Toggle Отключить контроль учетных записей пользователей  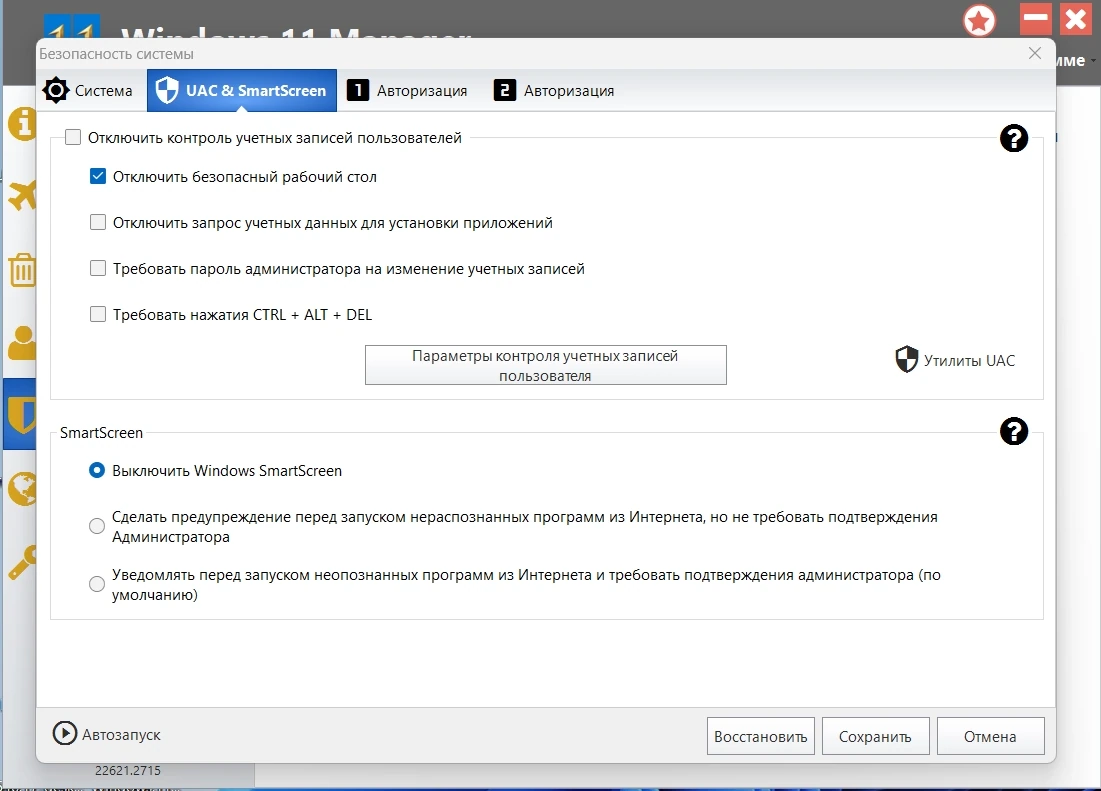[73, 137]
